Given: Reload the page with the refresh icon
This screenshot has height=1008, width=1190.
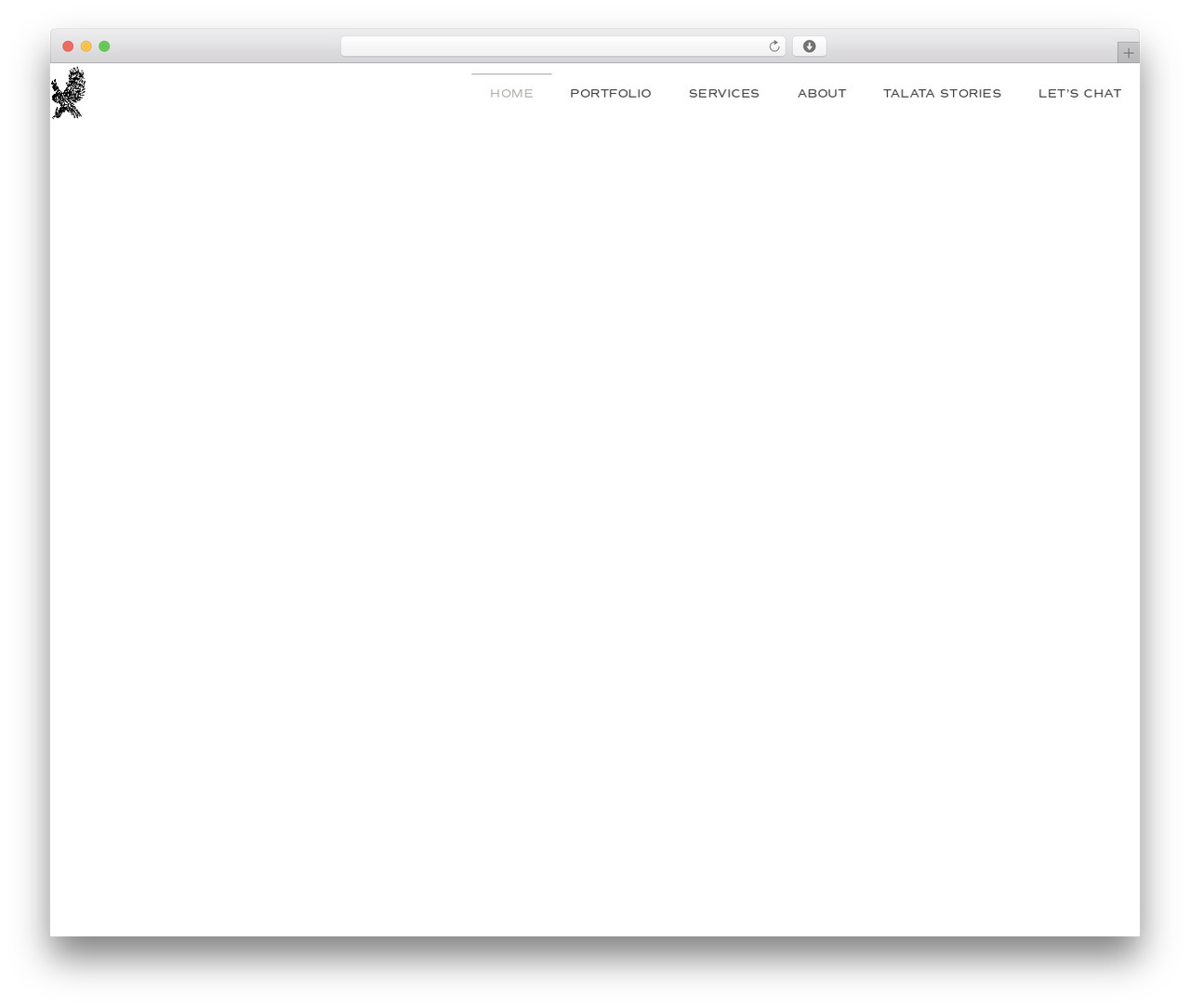Looking at the screenshot, I should 774,46.
